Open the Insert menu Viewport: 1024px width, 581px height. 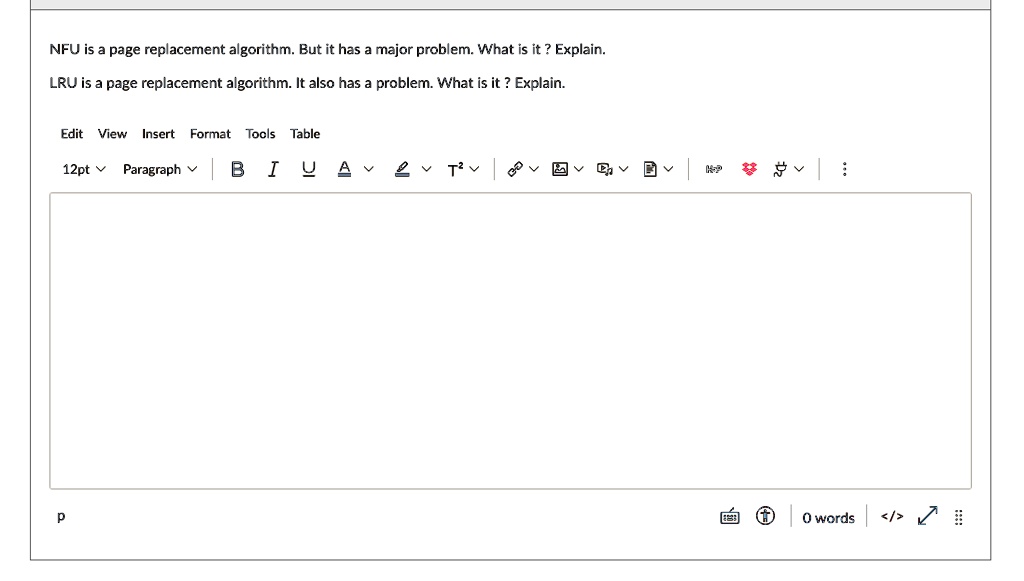[x=158, y=133]
